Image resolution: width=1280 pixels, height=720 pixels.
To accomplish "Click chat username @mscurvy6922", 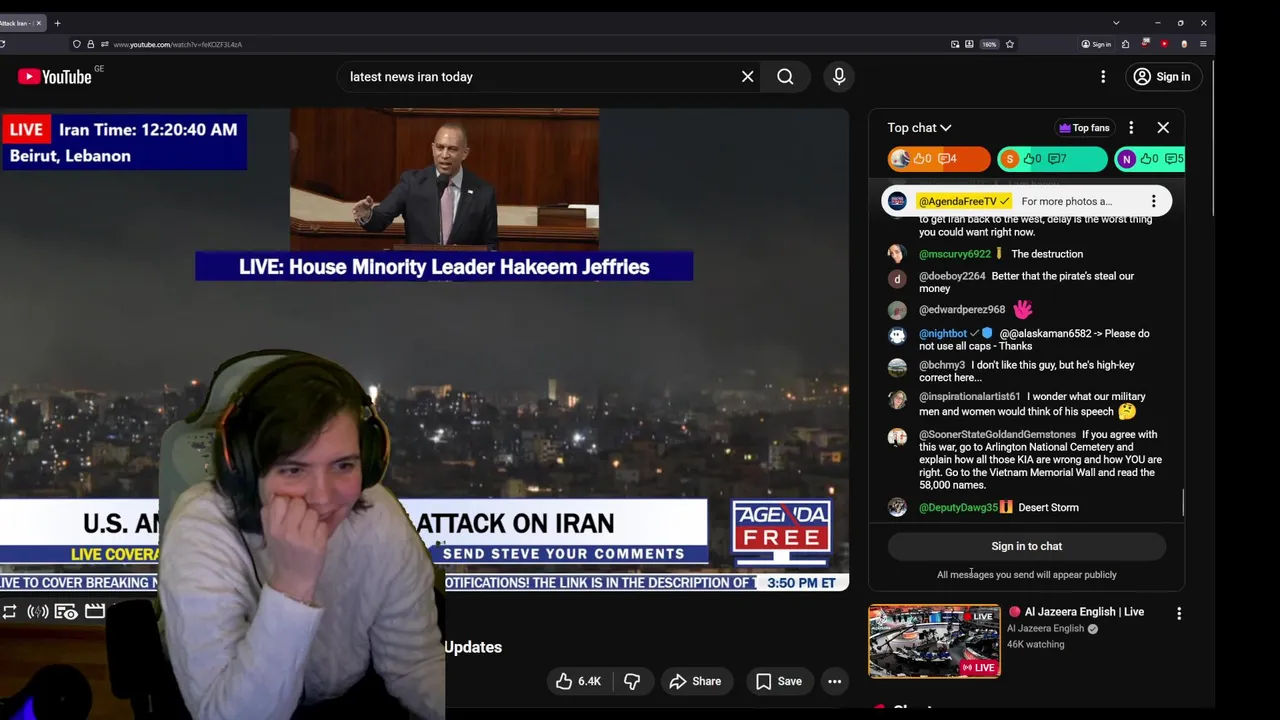I will 955,254.
